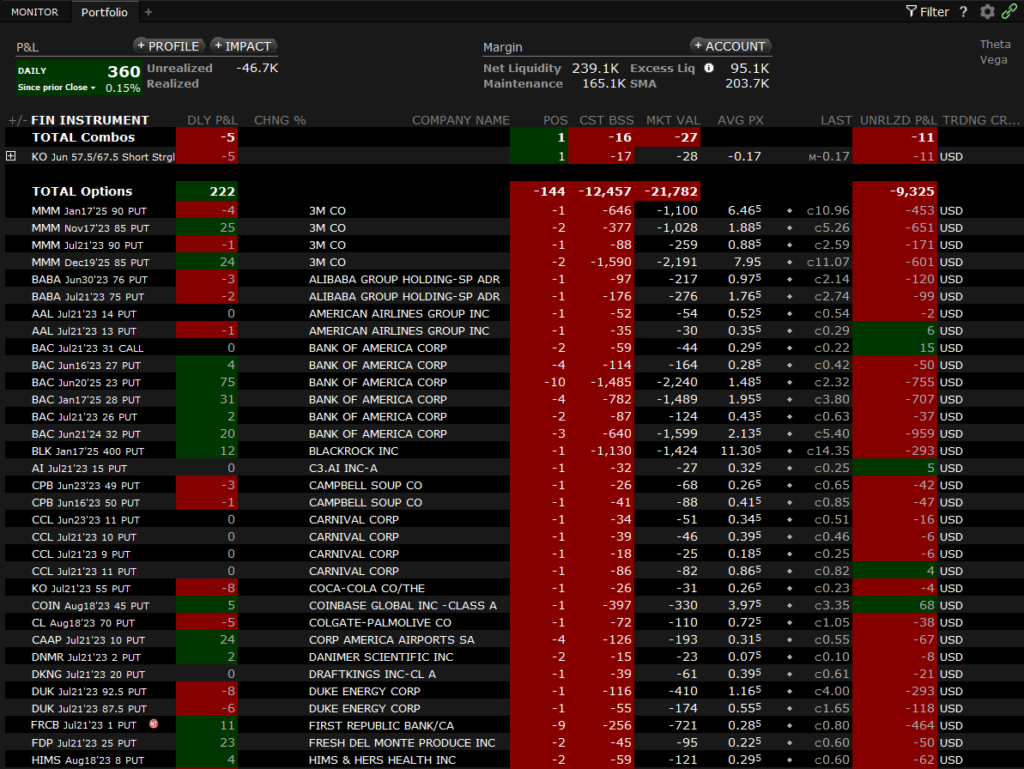
Task: Open the settings gear icon
Action: point(988,12)
